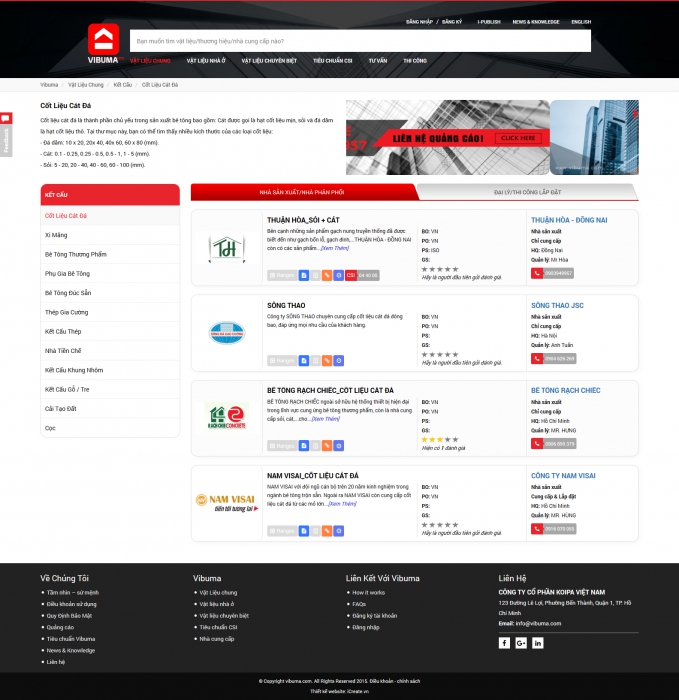Click orange link icon in Nam Visai card
679x700 pixels.
click(x=327, y=531)
